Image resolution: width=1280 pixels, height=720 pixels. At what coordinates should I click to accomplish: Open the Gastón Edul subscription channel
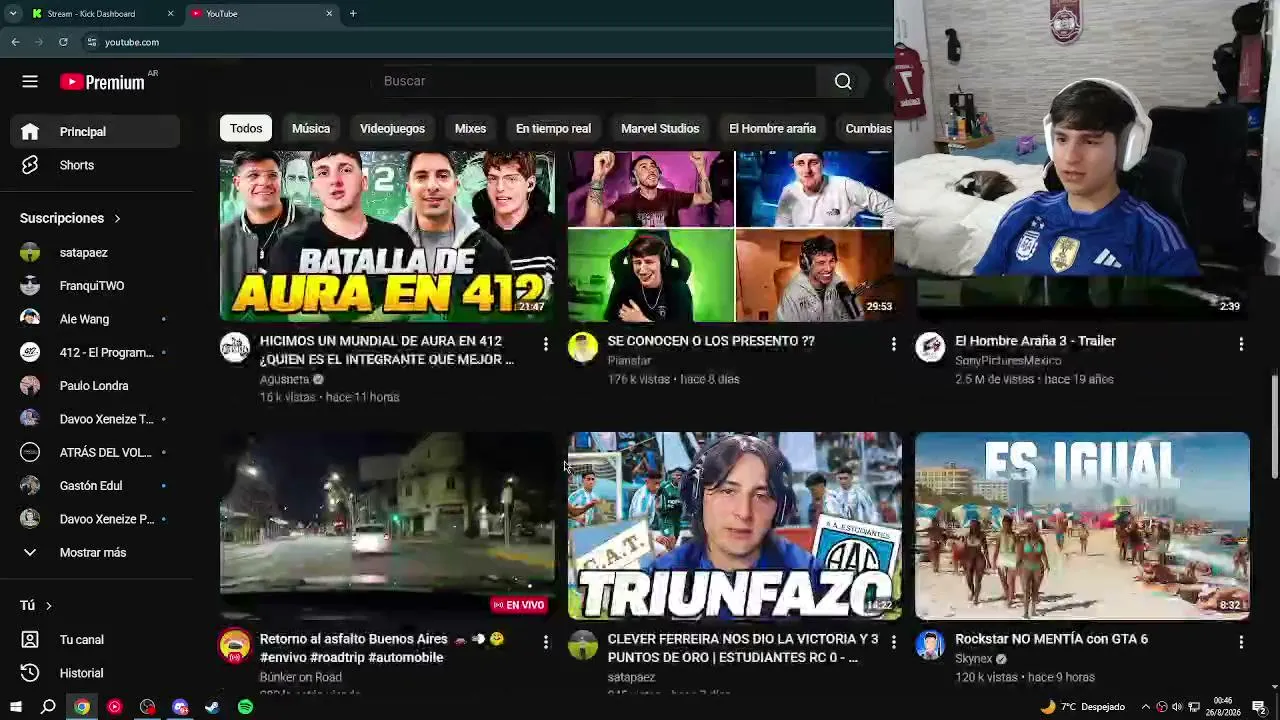point(96,486)
